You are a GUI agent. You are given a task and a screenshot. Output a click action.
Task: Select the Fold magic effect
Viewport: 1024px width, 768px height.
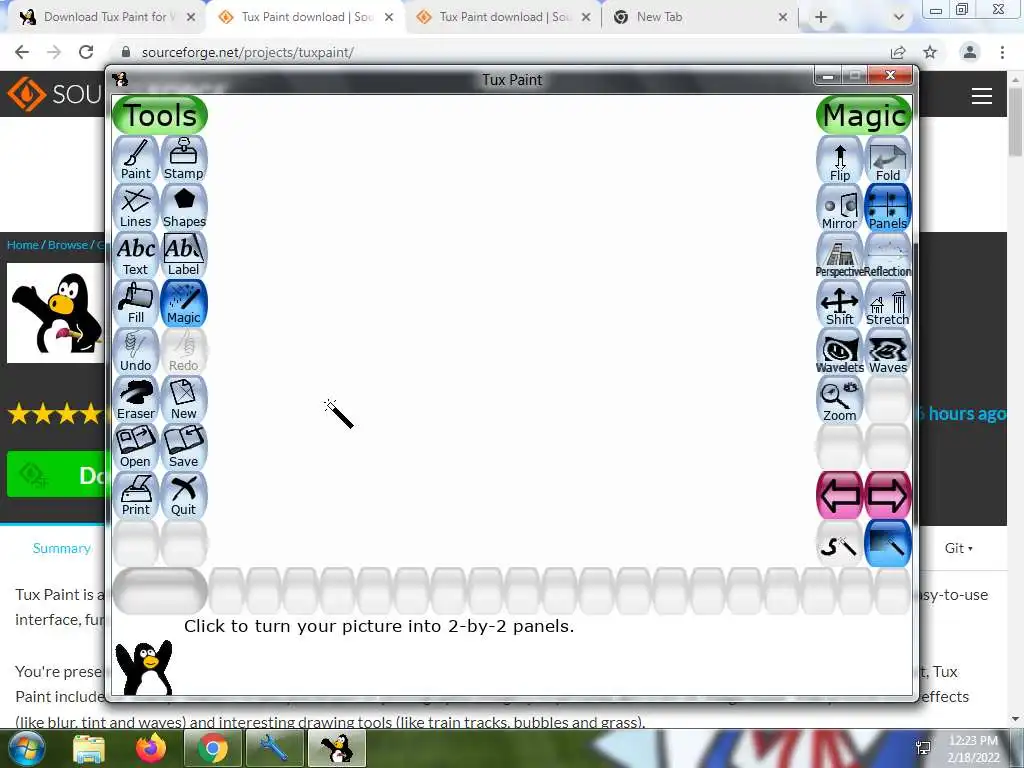[x=888, y=161]
